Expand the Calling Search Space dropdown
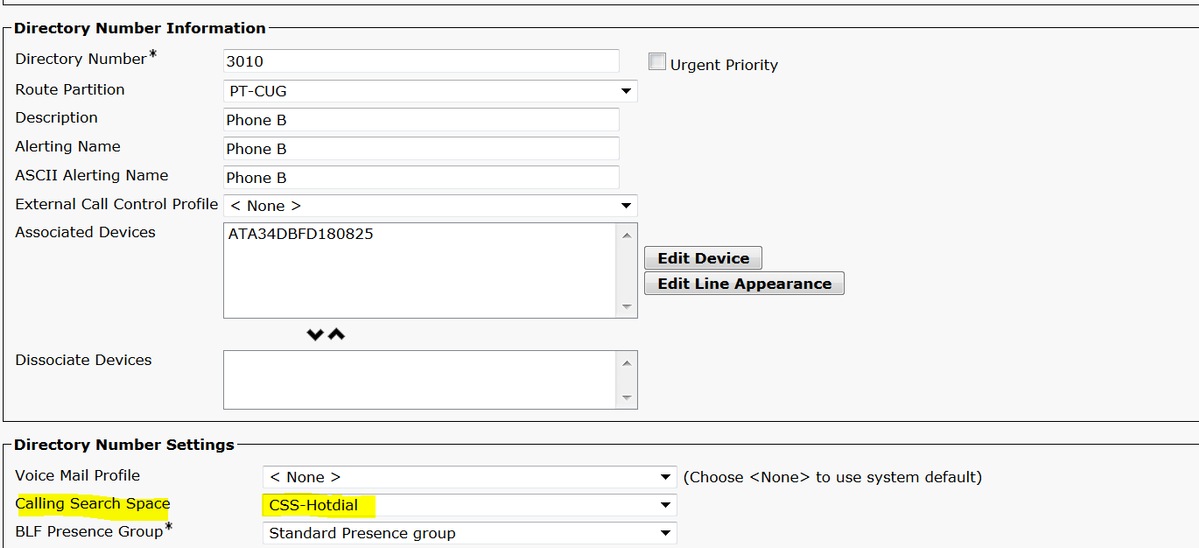 pos(469,505)
